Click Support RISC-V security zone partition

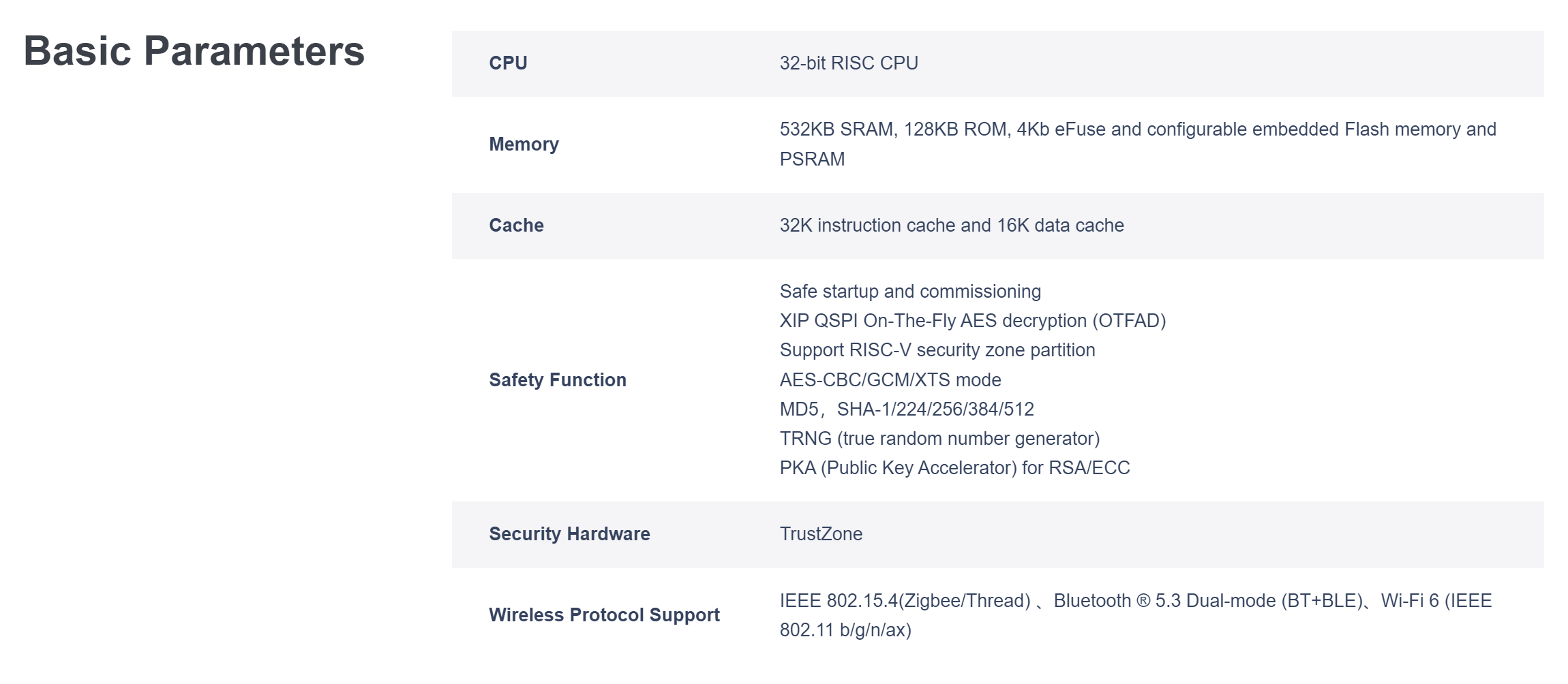coord(937,350)
